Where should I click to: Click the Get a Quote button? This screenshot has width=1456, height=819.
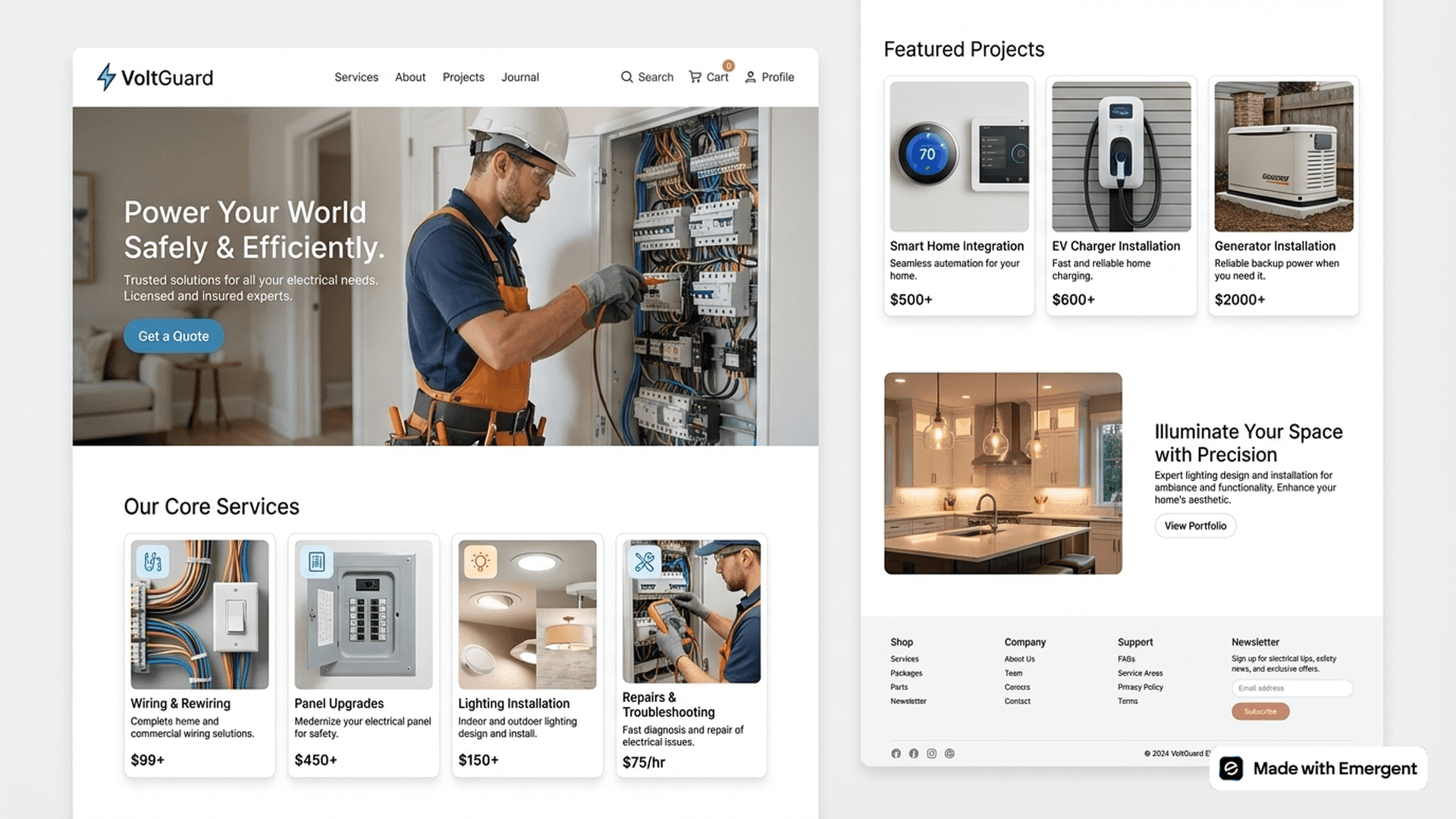(x=173, y=336)
